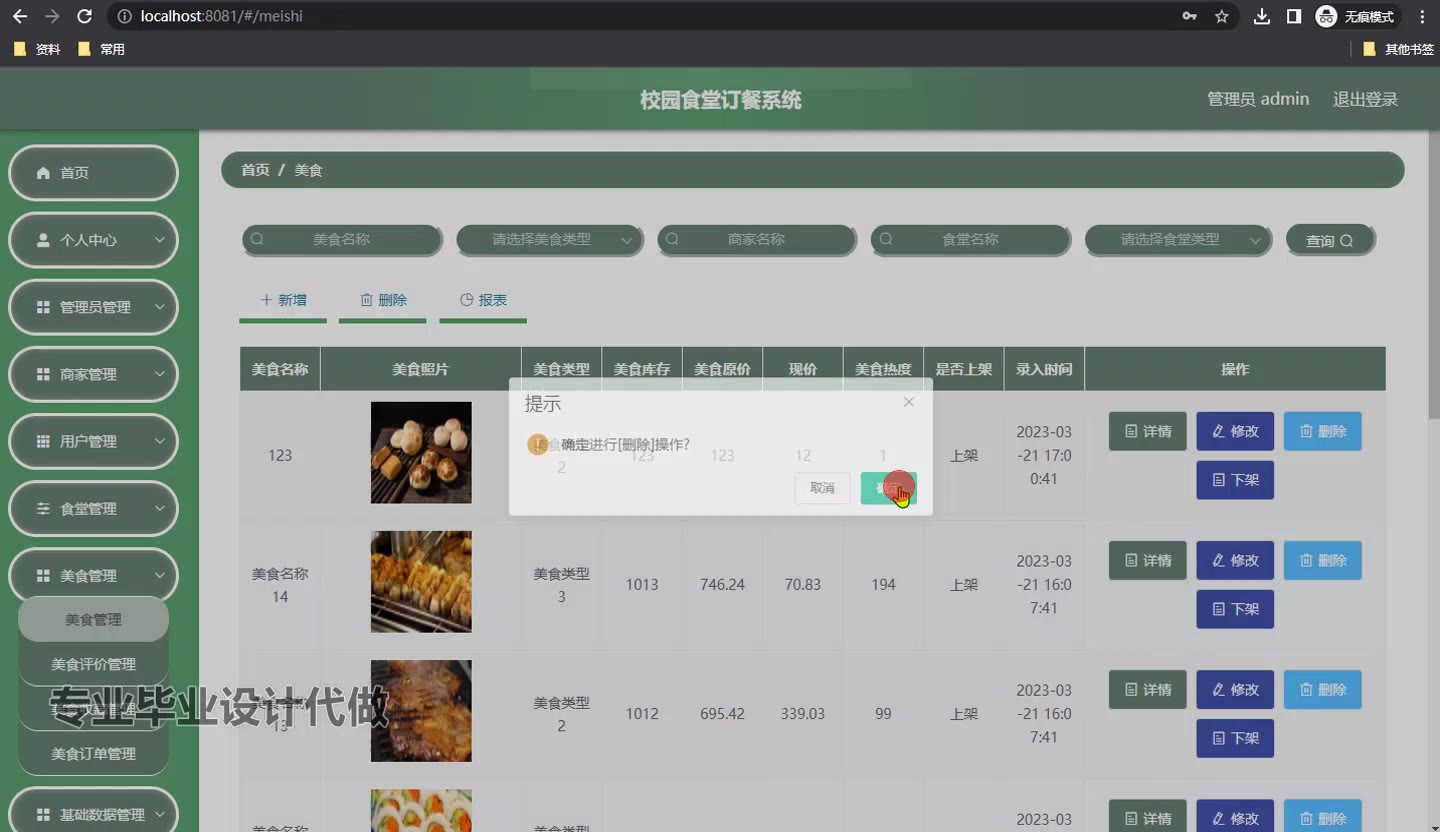Image resolution: width=1440 pixels, height=832 pixels.
Task: Open the 其他书签 folder
Action: tap(1398, 49)
